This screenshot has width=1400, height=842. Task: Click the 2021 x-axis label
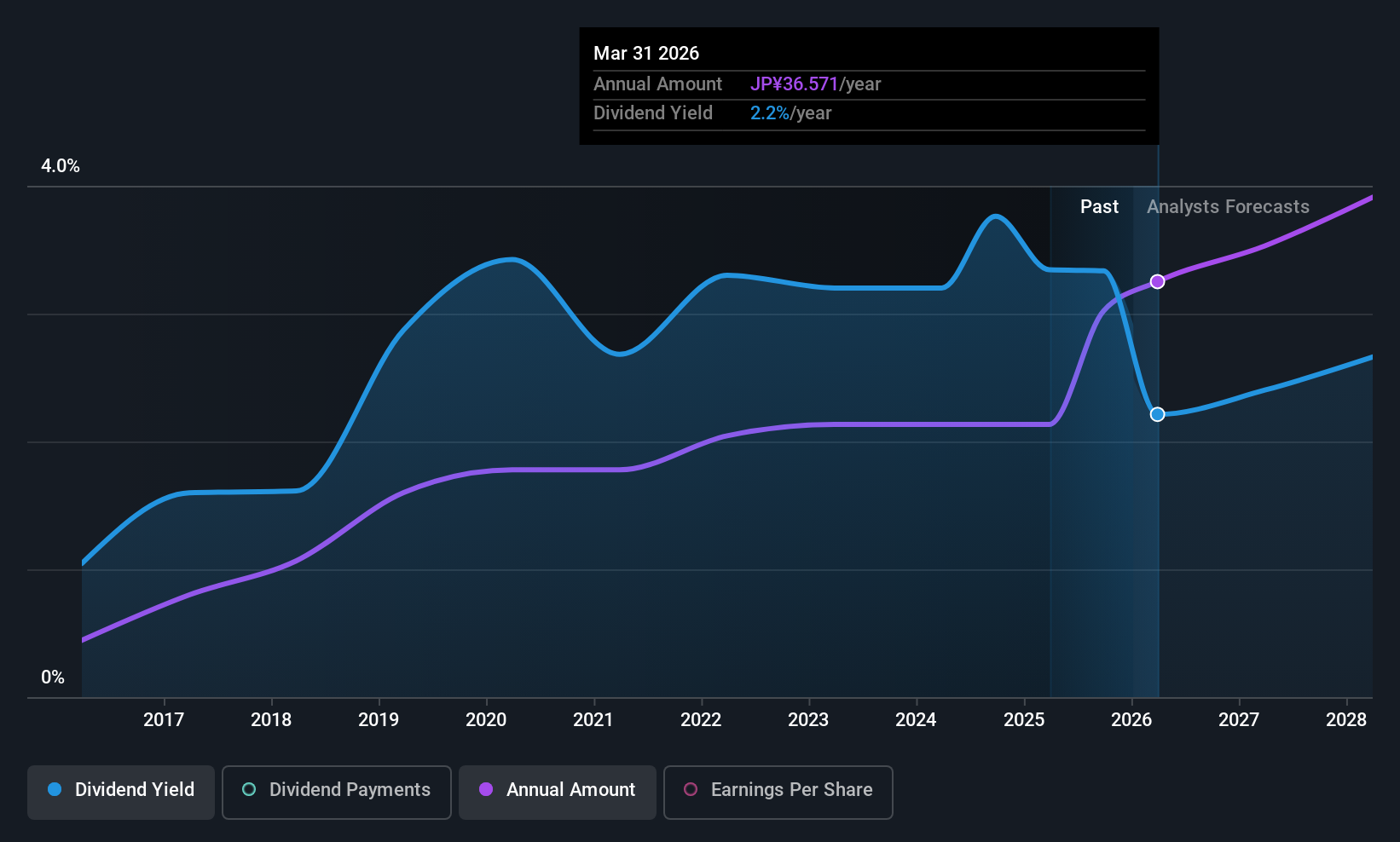[x=593, y=720]
